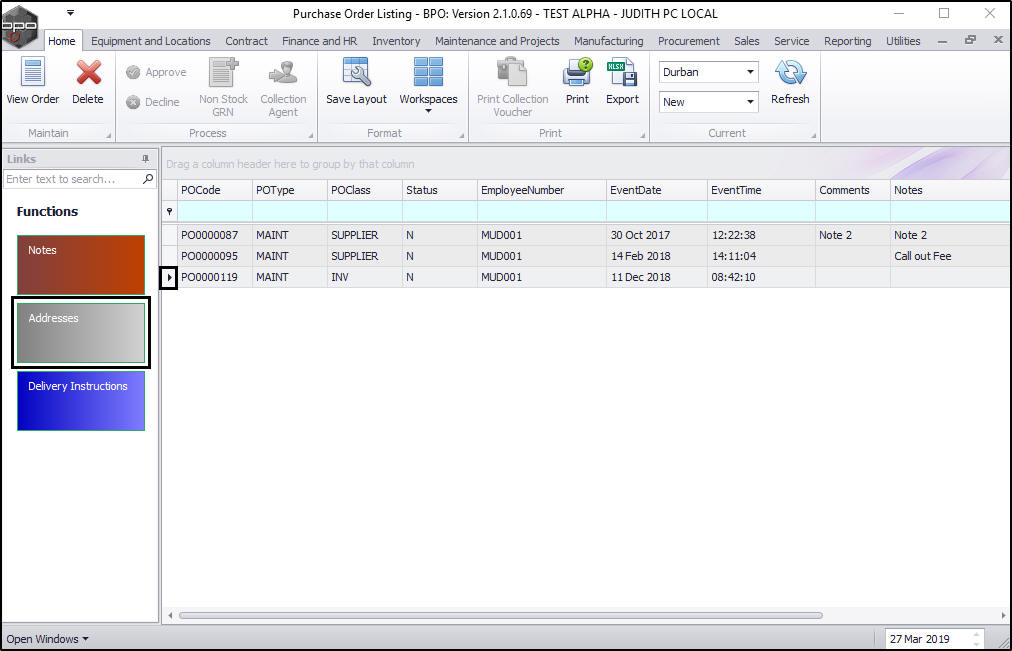Open the Non Stock GRN tool
The width and height of the screenshot is (1012, 651).
click(223, 87)
